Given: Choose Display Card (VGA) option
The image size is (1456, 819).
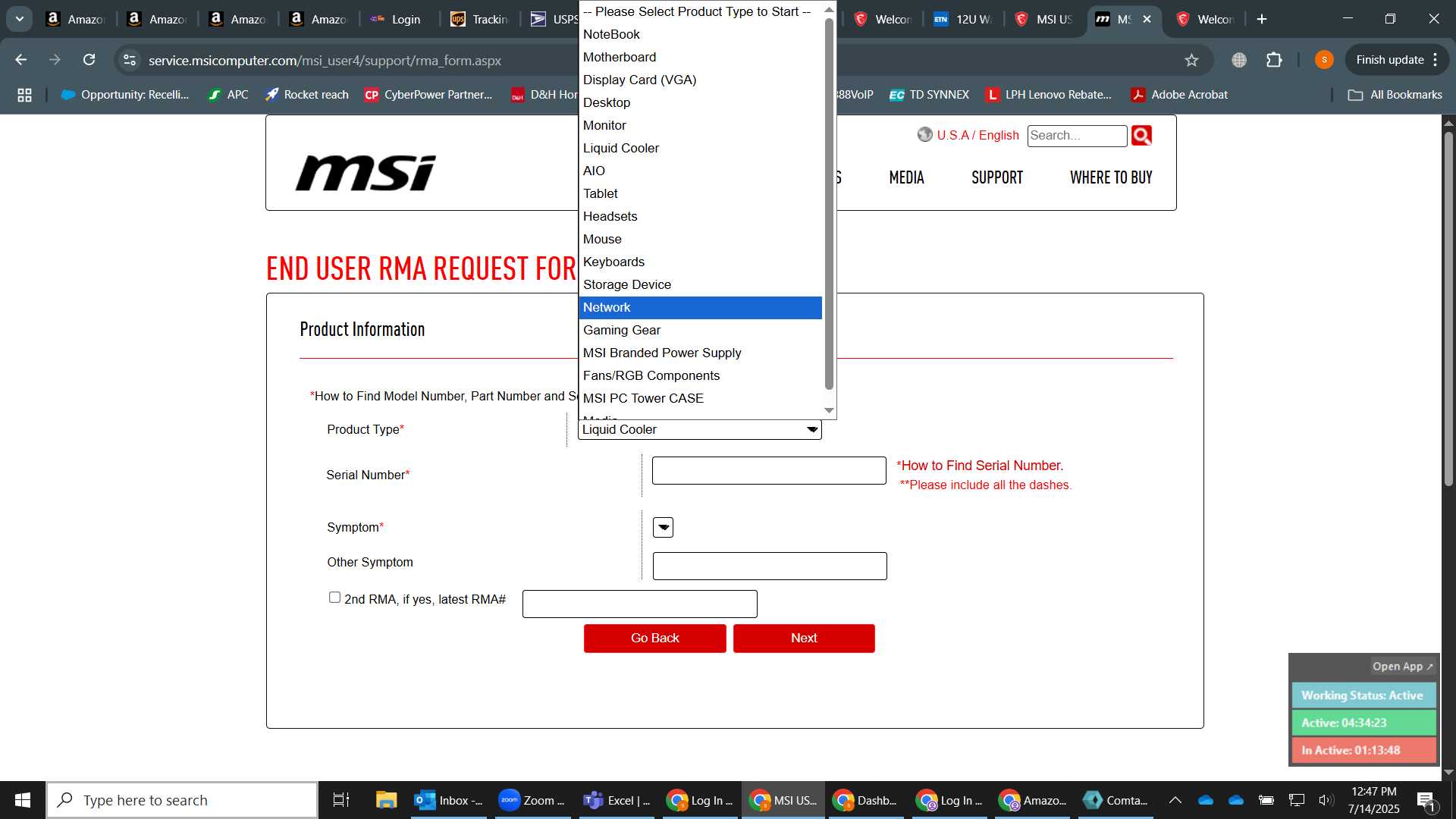Looking at the screenshot, I should (x=700, y=80).
